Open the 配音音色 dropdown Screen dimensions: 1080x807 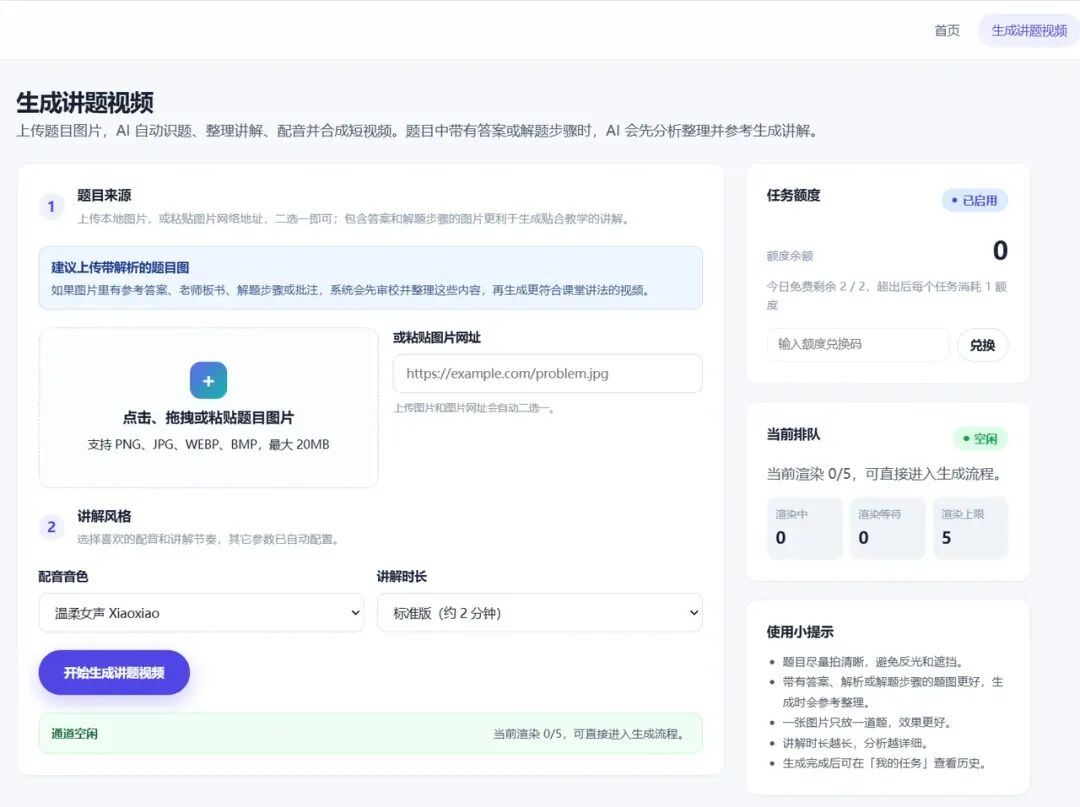point(201,613)
